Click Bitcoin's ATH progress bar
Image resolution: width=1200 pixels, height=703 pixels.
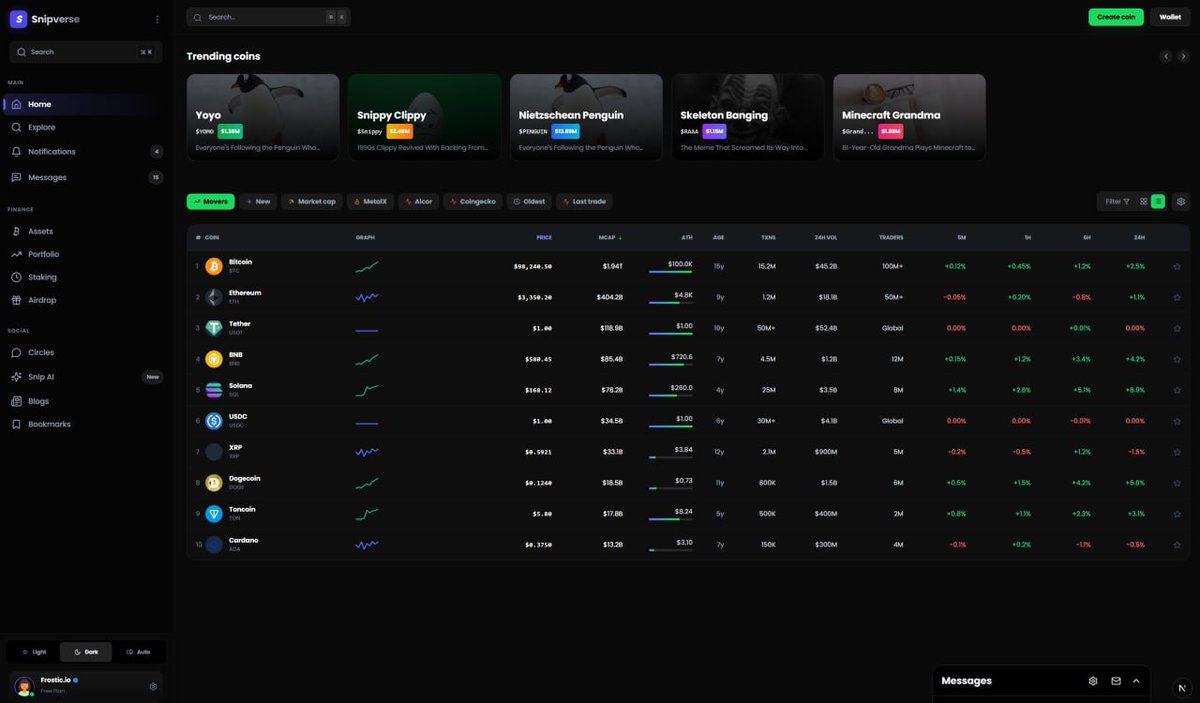click(x=671, y=272)
